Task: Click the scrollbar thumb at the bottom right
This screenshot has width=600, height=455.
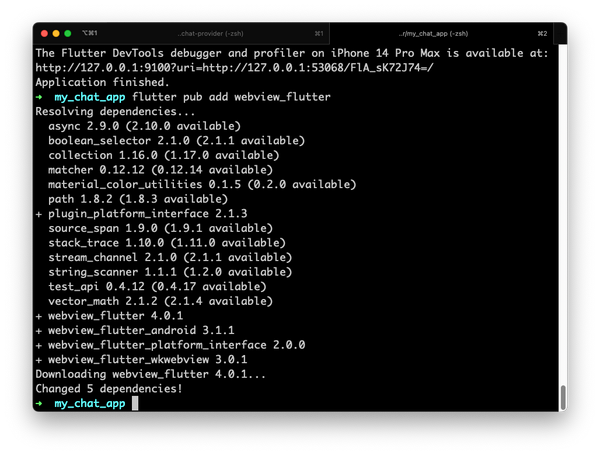Action: (563, 398)
